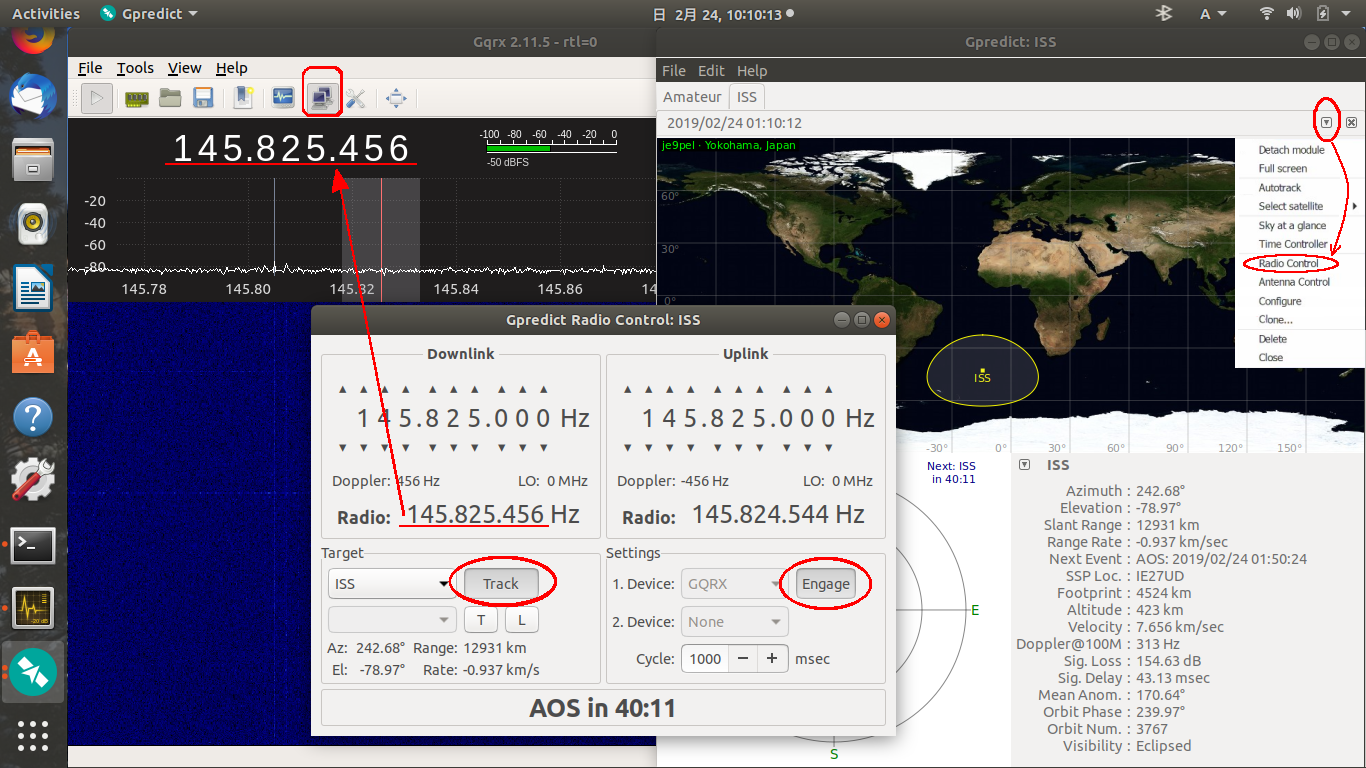Screen dimensions: 1366x768
Task: Open Gqrx File menu
Action: click(x=90, y=68)
